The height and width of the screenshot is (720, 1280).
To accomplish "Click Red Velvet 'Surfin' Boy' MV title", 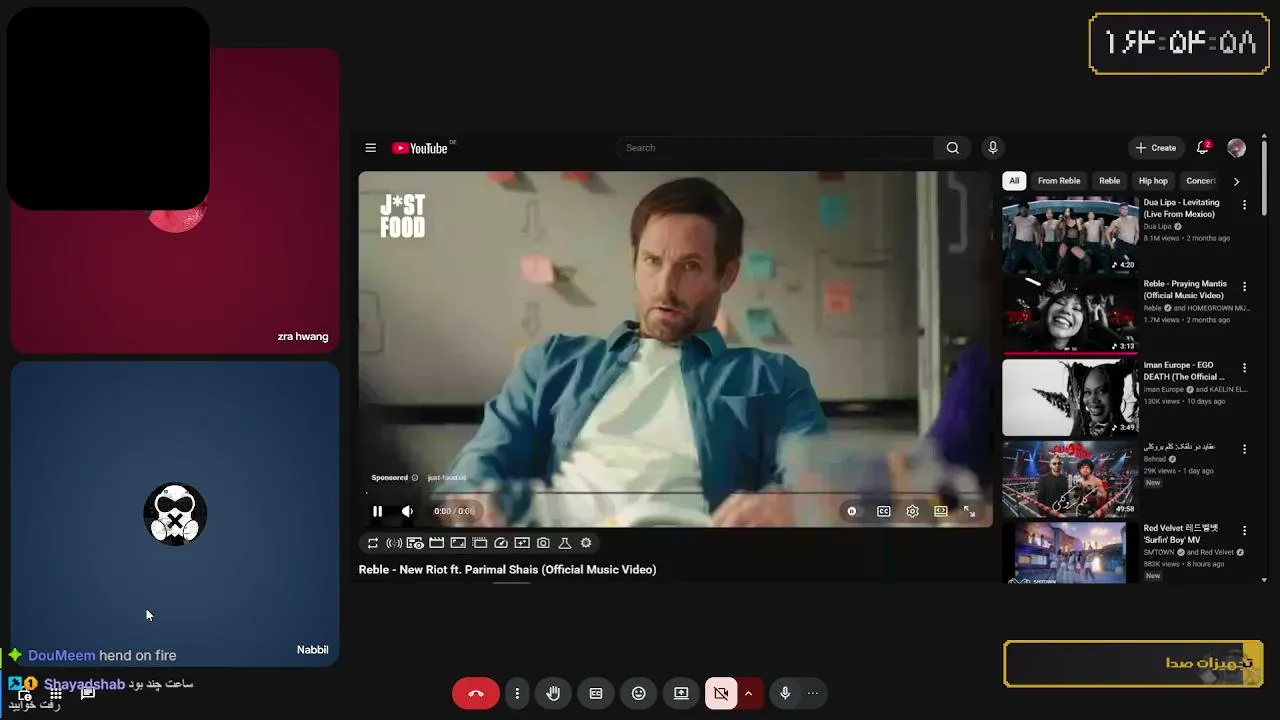I will click(1181, 534).
